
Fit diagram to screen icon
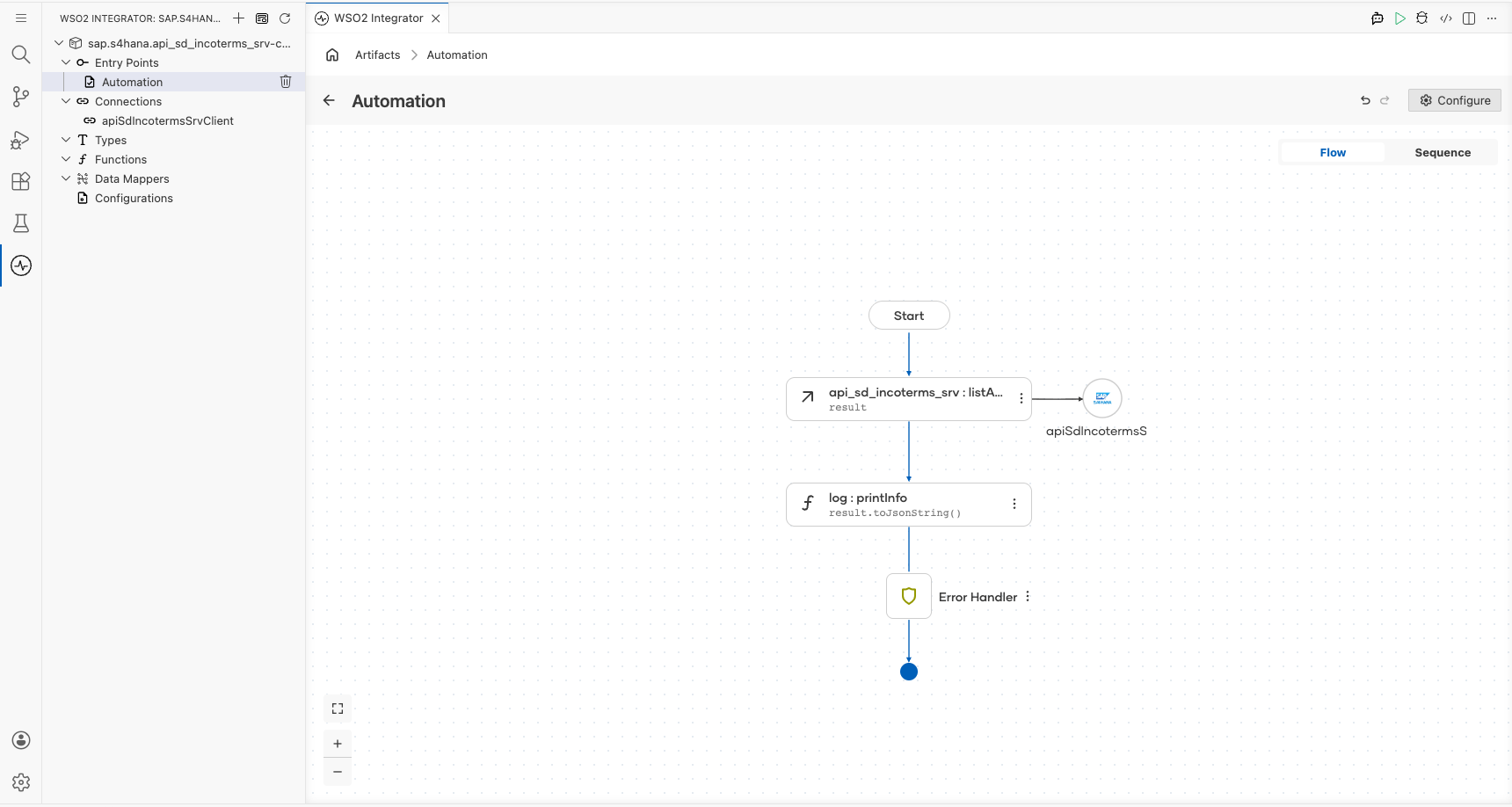338,709
